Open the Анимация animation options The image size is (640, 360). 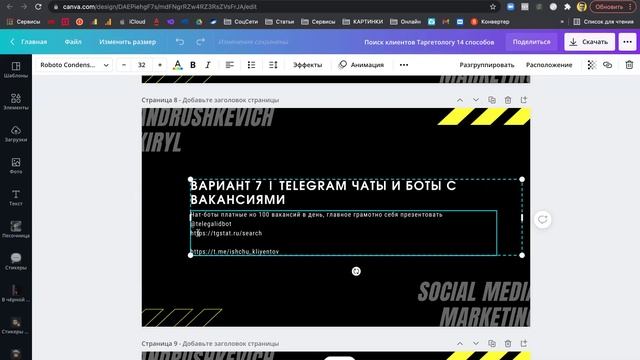pyautogui.click(x=361, y=65)
